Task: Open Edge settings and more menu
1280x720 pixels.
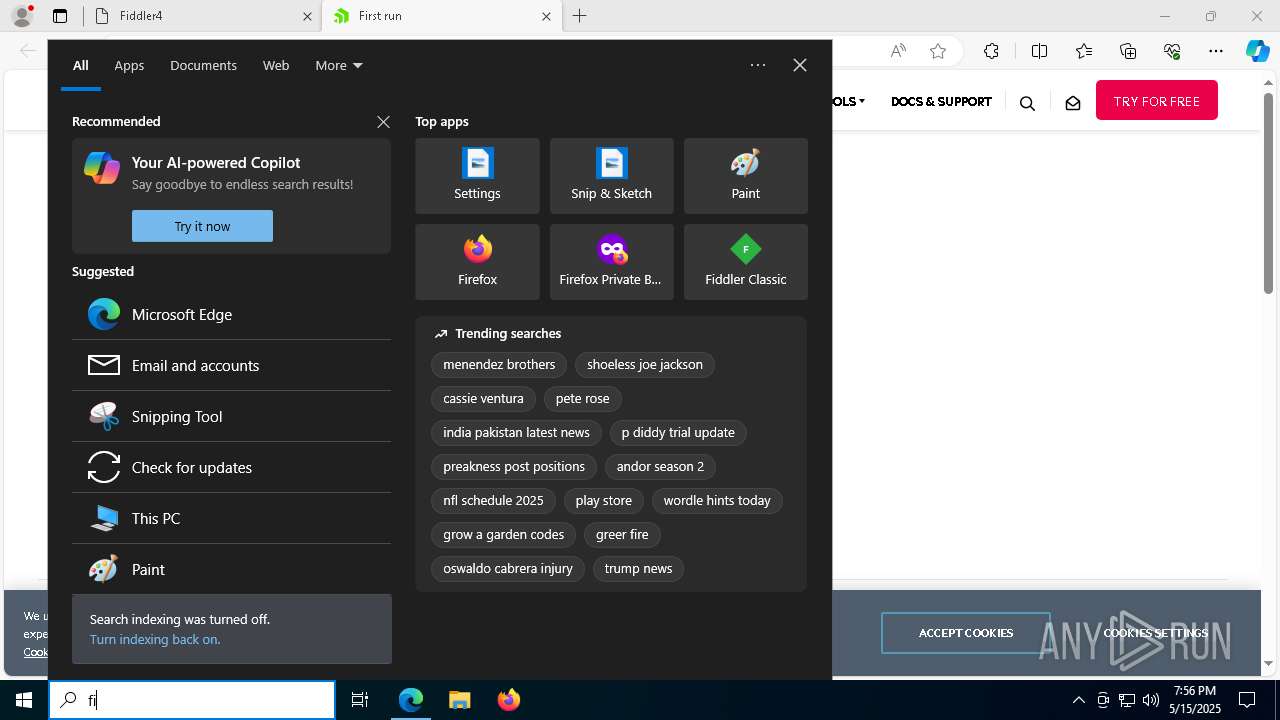Action: (x=1216, y=51)
